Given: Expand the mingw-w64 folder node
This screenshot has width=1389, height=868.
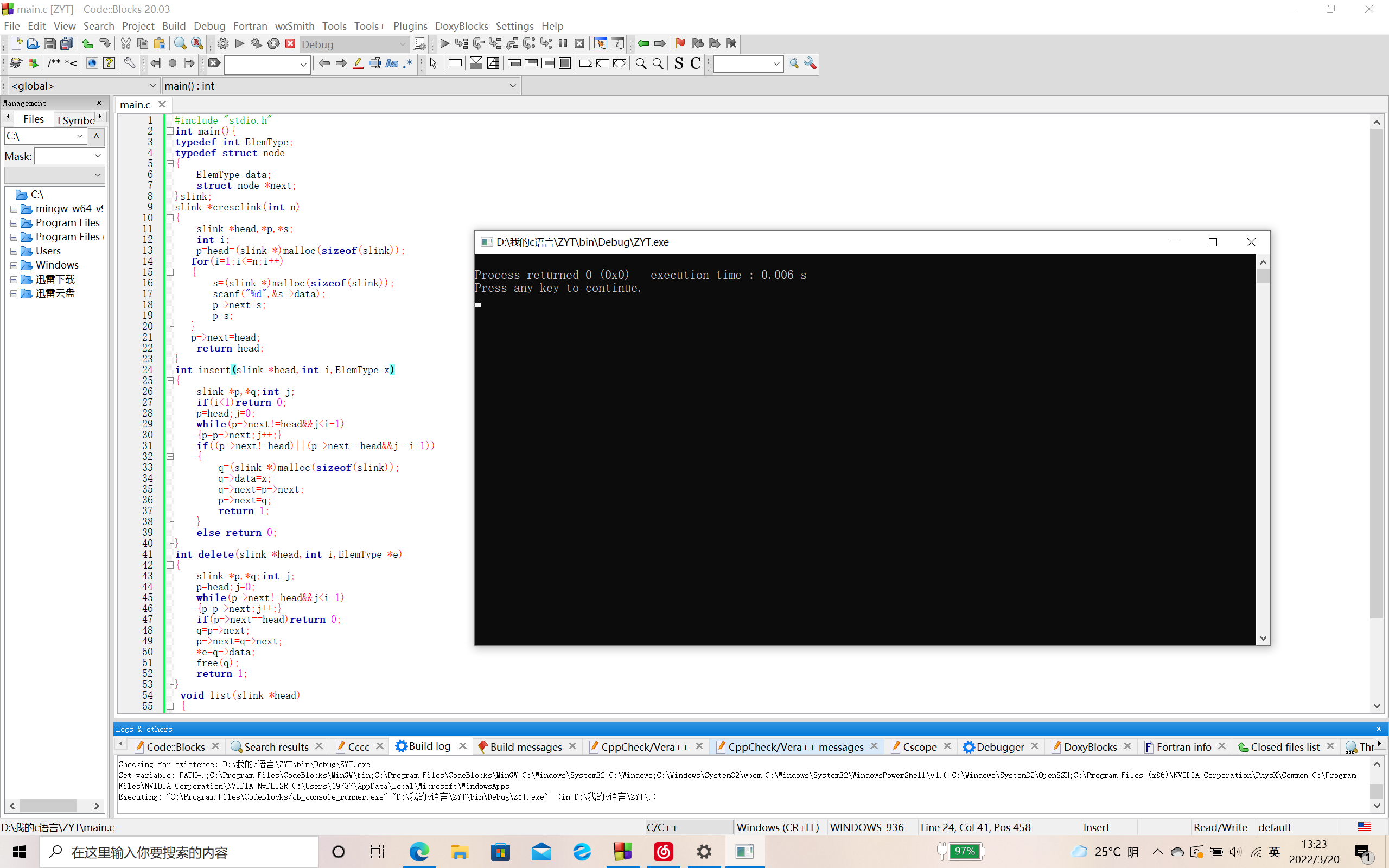Looking at the screenshot, I should 14,208.
